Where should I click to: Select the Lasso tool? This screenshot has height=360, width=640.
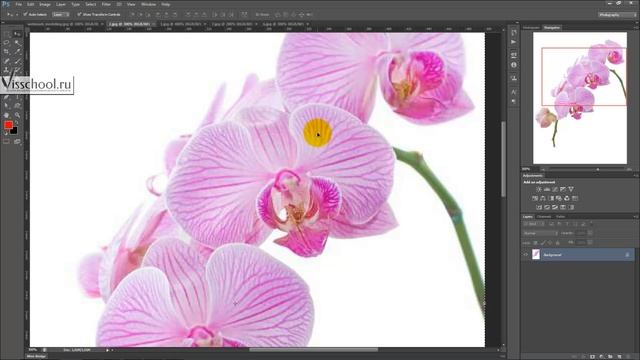tap(6, 42)
